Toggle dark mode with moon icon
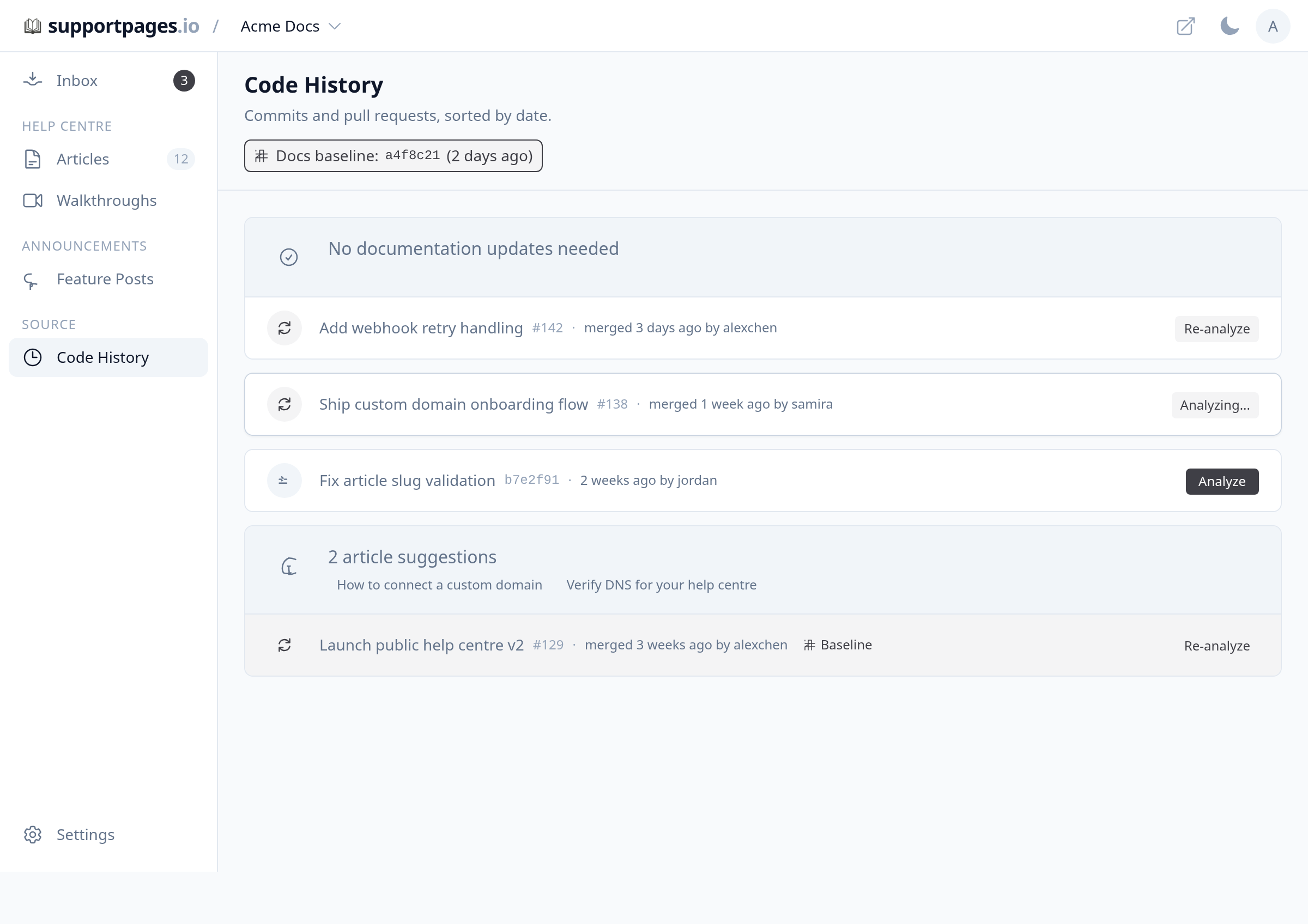 click(x=1230, y=26)
